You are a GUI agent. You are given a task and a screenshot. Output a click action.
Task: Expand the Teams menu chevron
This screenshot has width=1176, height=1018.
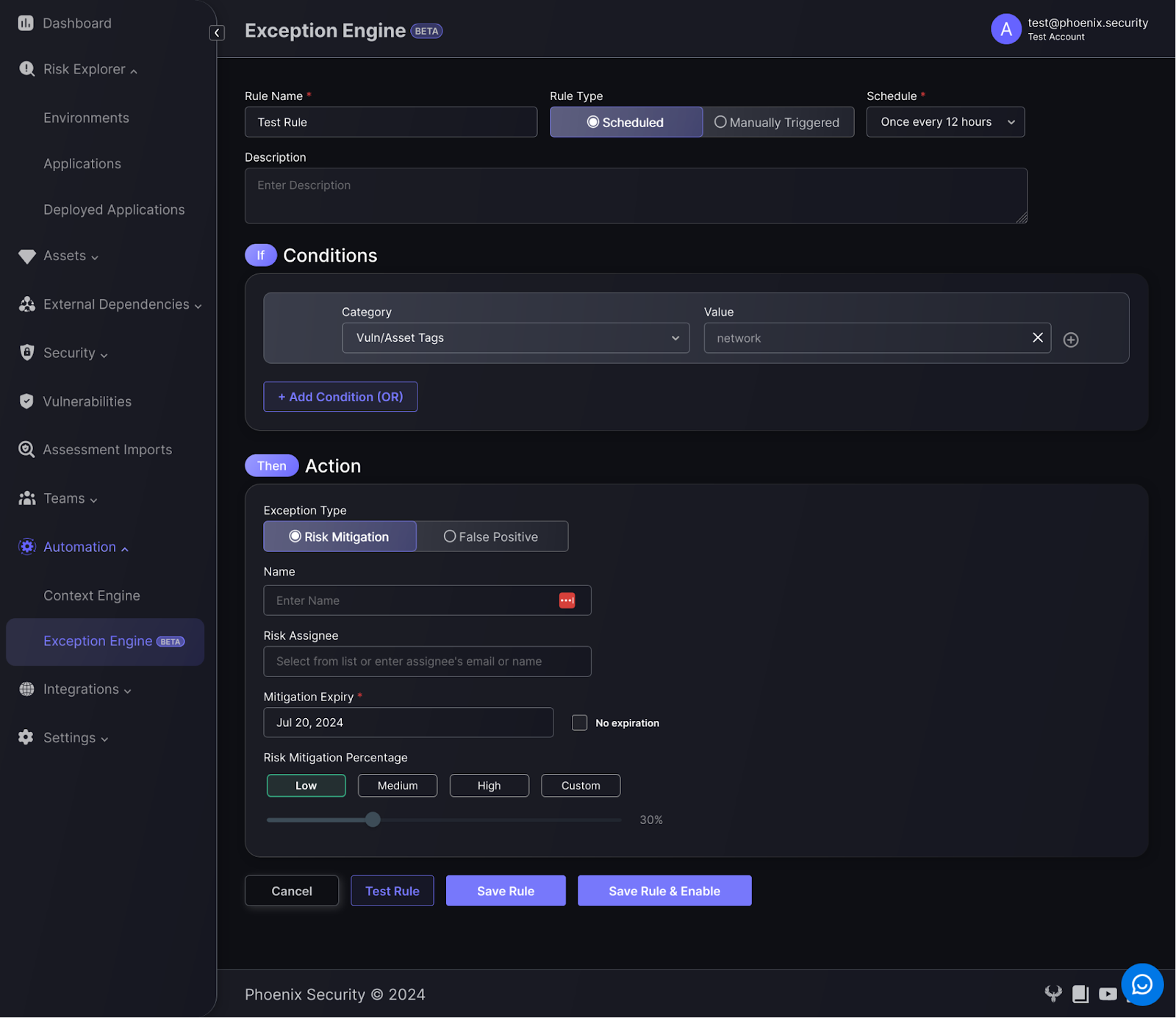pyautogui.click(x=93, y=500)
